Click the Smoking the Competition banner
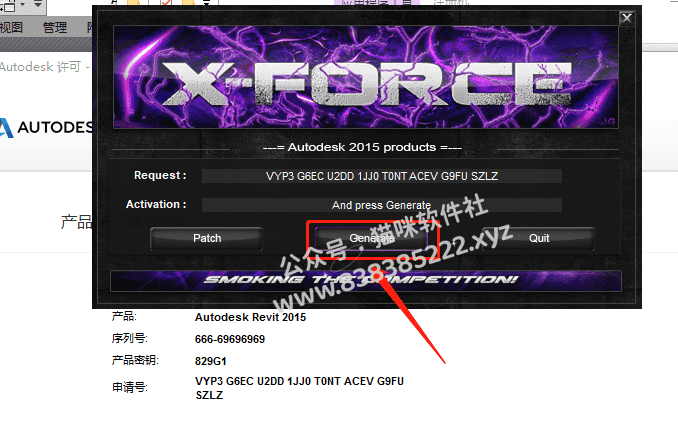This screenshot has width=678, height=421. pyautogui.click(x=366, y=281)
